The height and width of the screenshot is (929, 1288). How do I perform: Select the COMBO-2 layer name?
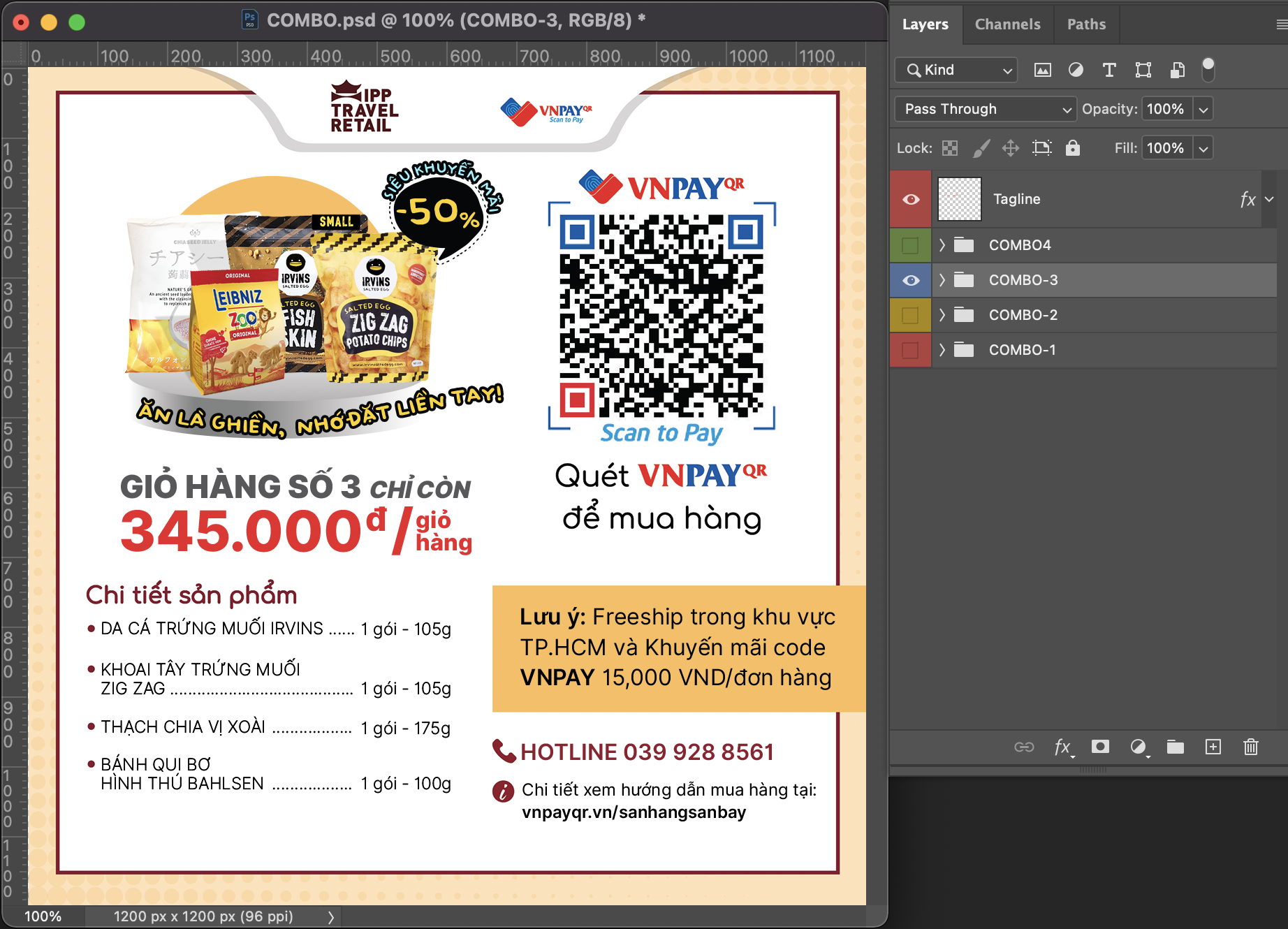1023,315
